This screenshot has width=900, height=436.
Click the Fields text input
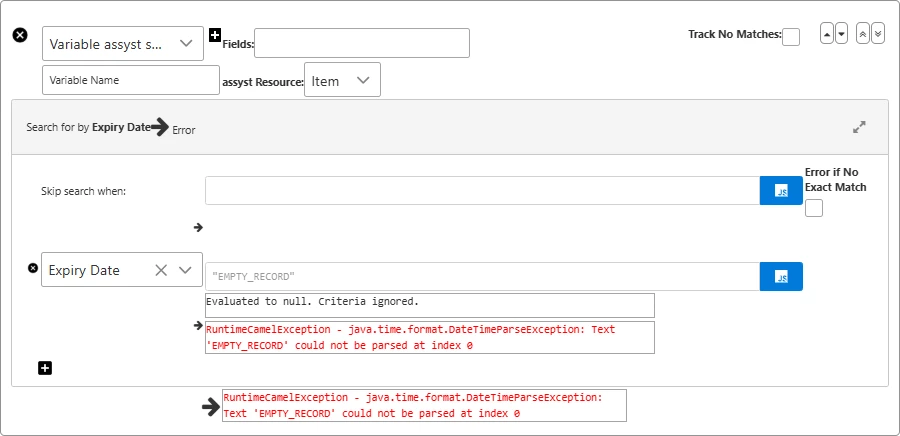click(361, 43)
